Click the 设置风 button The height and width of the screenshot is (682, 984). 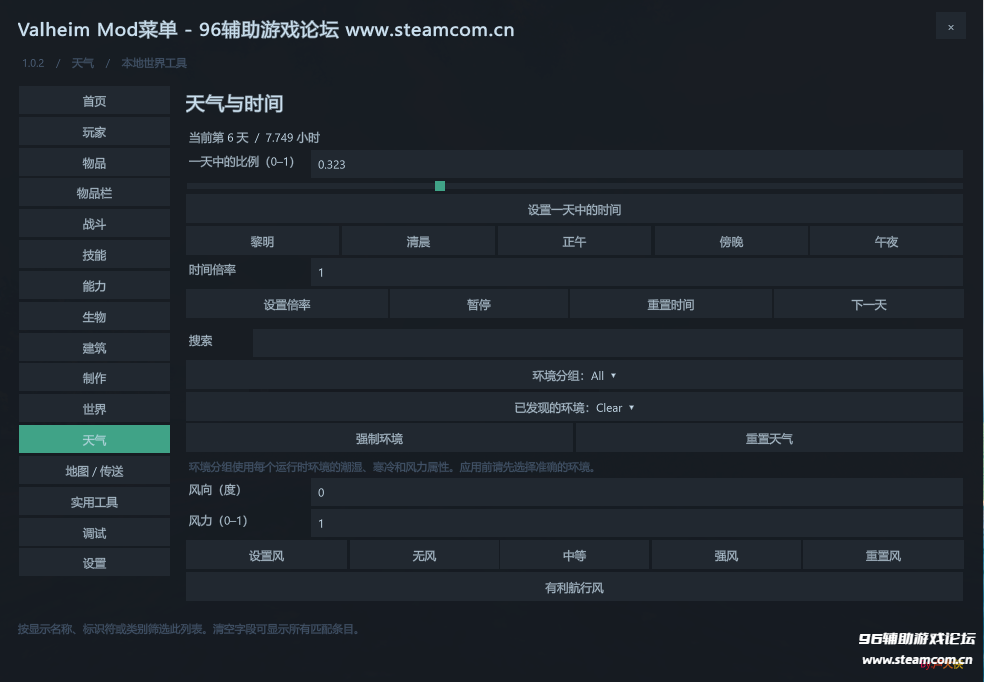click(x=267, y=555)
